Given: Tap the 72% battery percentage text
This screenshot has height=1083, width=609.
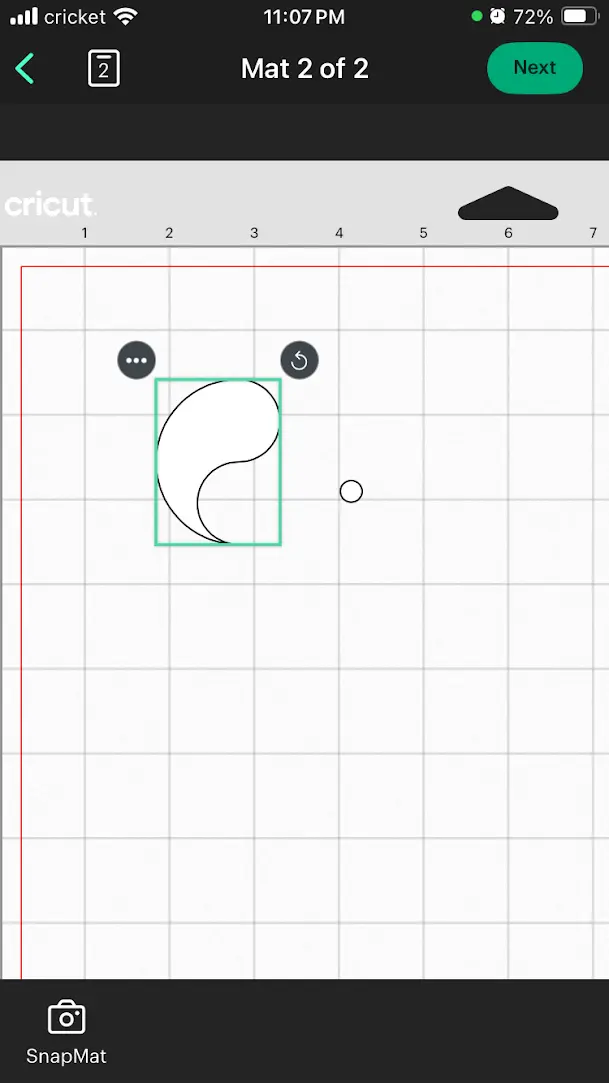Looking at the screenshot, I should (x=532, y=17).
